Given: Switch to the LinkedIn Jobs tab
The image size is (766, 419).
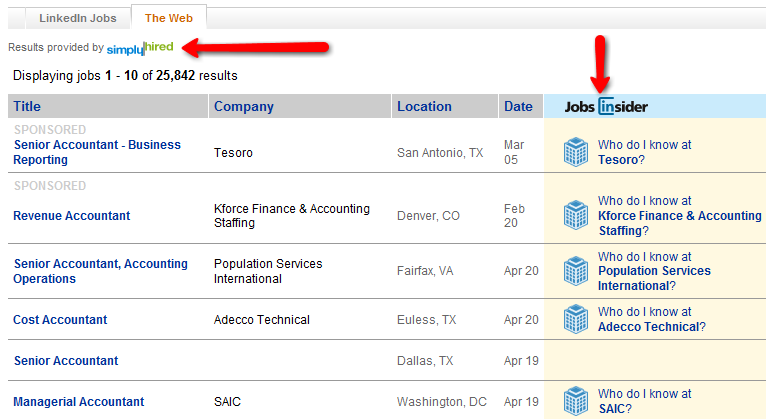Looking at the screenshot, I should point(78,18).
